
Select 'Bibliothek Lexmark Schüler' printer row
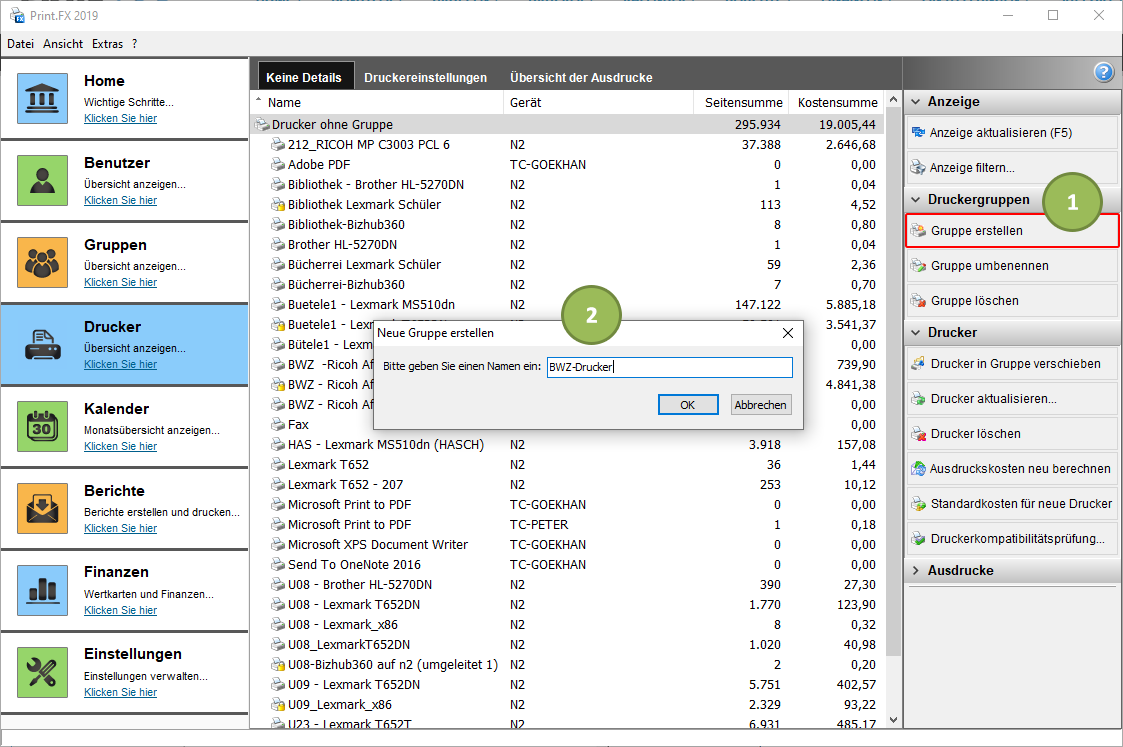[567, 205]
